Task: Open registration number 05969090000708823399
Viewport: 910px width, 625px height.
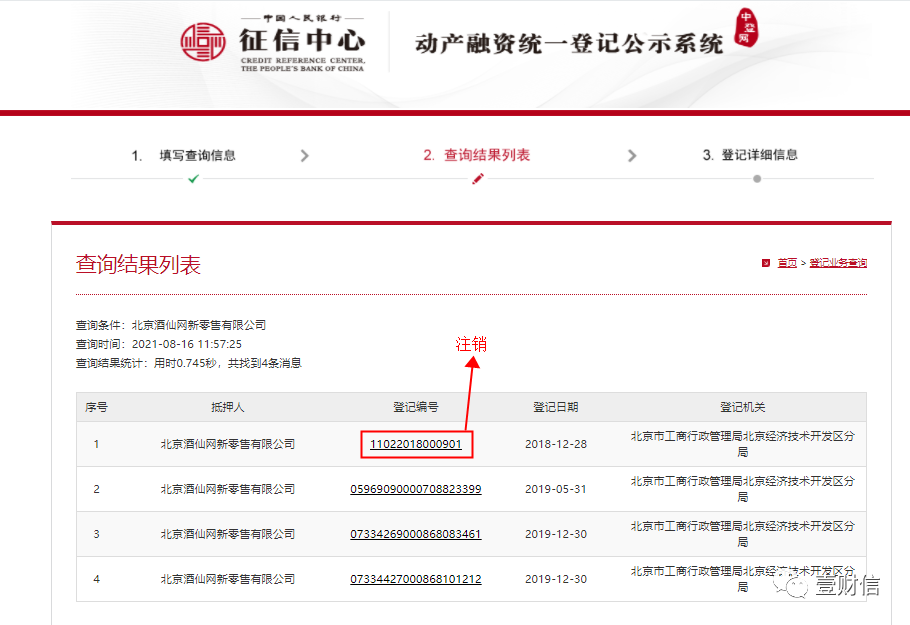Action: pyautogui.click(x=416, y=489)
